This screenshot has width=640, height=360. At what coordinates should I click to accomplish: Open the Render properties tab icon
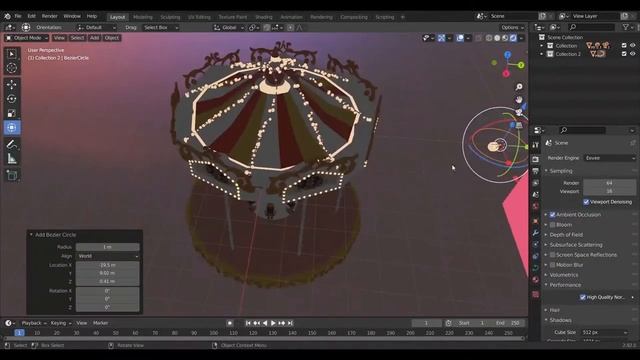pos(536,159)
